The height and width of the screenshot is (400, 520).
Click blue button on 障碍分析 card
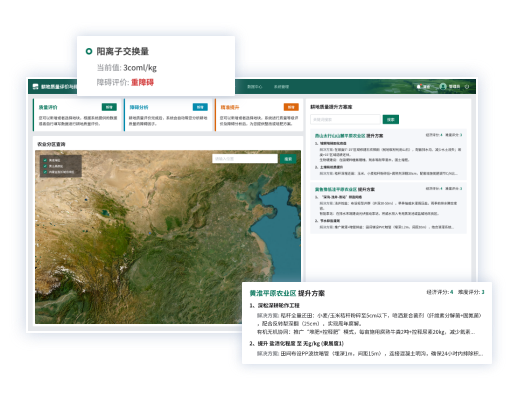(x=200, y=107)
